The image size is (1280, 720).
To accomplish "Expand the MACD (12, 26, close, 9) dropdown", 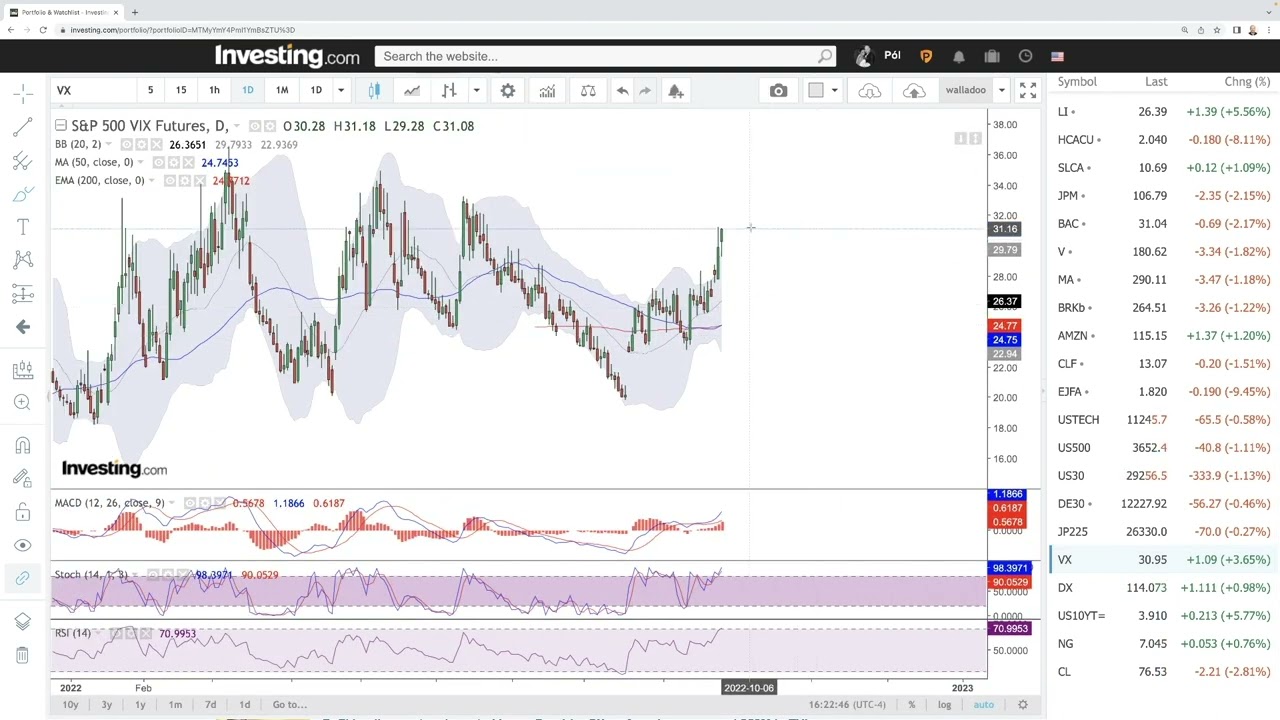I will [x=172, y=502].
